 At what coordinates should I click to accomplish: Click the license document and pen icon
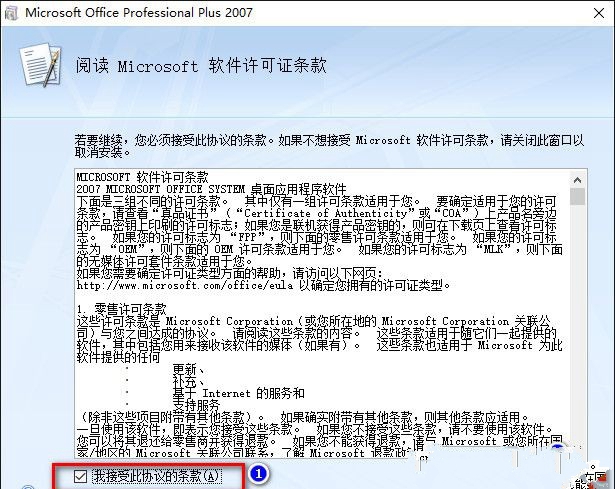(41, 65)
